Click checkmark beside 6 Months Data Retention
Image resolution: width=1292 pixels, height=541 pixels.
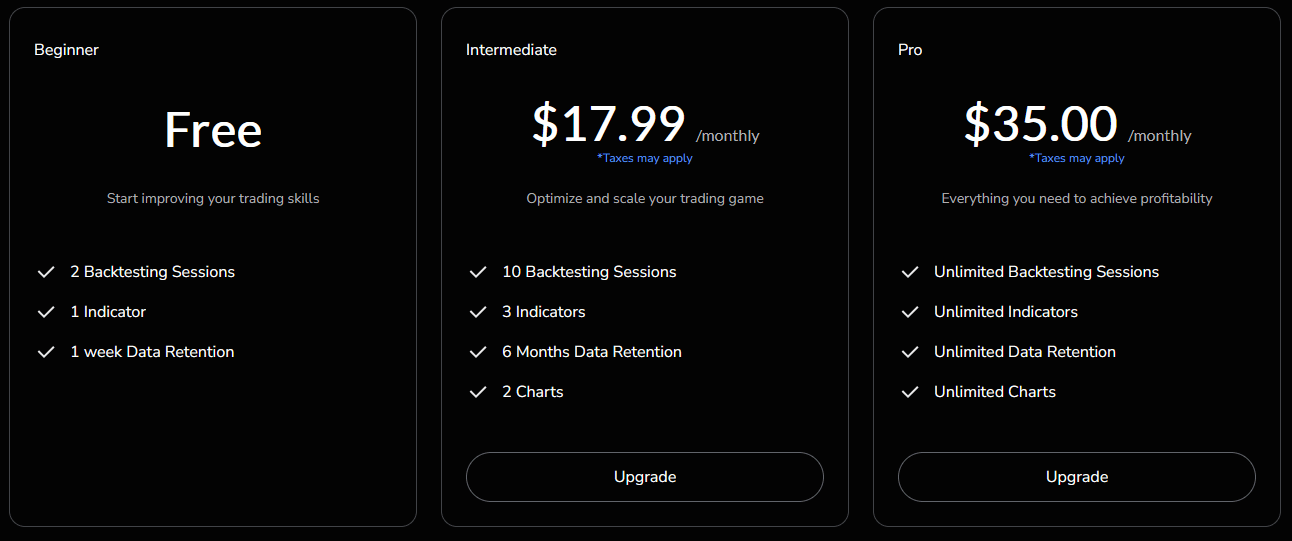click(x=478, y=352)
